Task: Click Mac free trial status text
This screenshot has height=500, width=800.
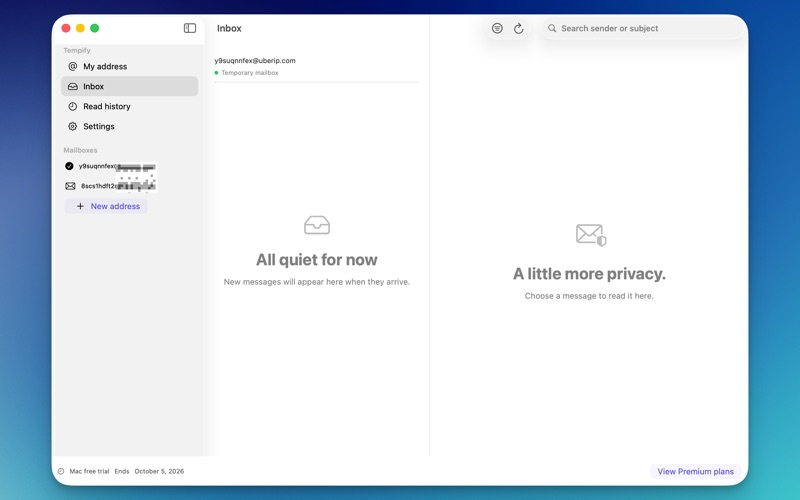Action: (89, 471)
